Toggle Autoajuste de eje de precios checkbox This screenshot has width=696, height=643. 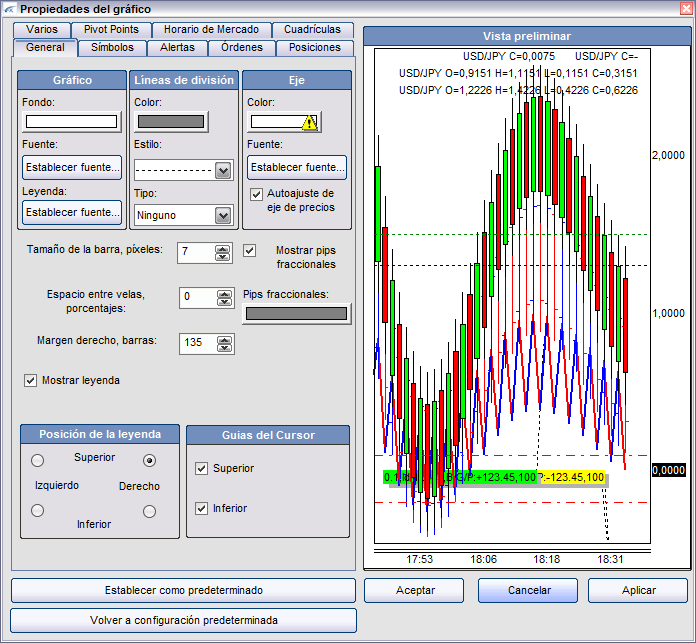257,194
